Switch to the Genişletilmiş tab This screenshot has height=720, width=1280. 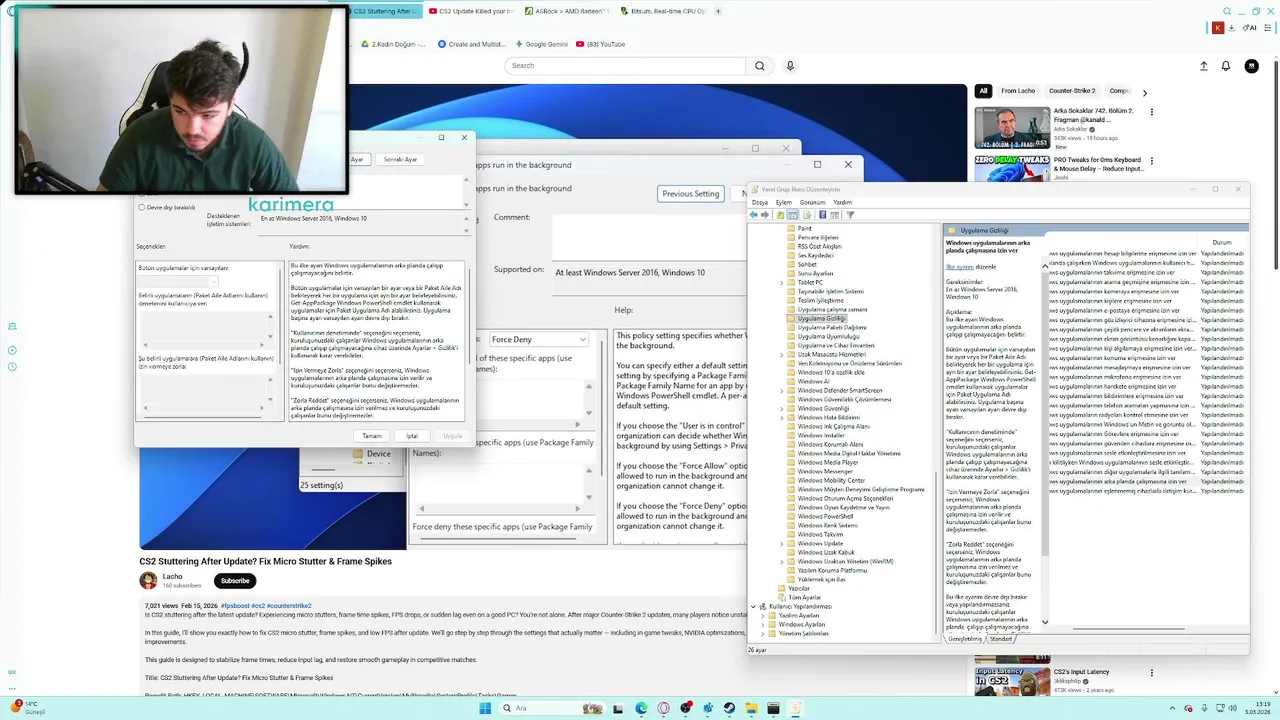click(x=965, y=638)
